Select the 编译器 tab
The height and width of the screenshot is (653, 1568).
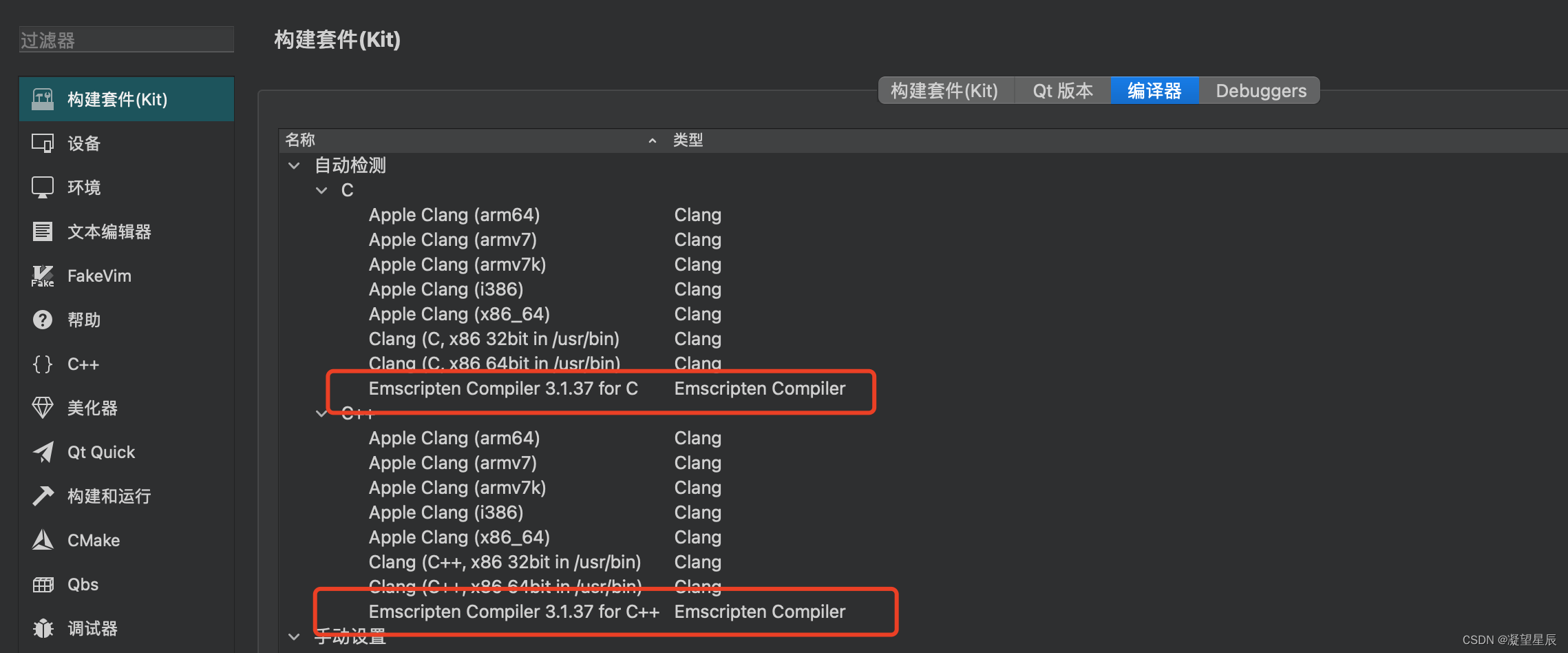[1154, 91]
